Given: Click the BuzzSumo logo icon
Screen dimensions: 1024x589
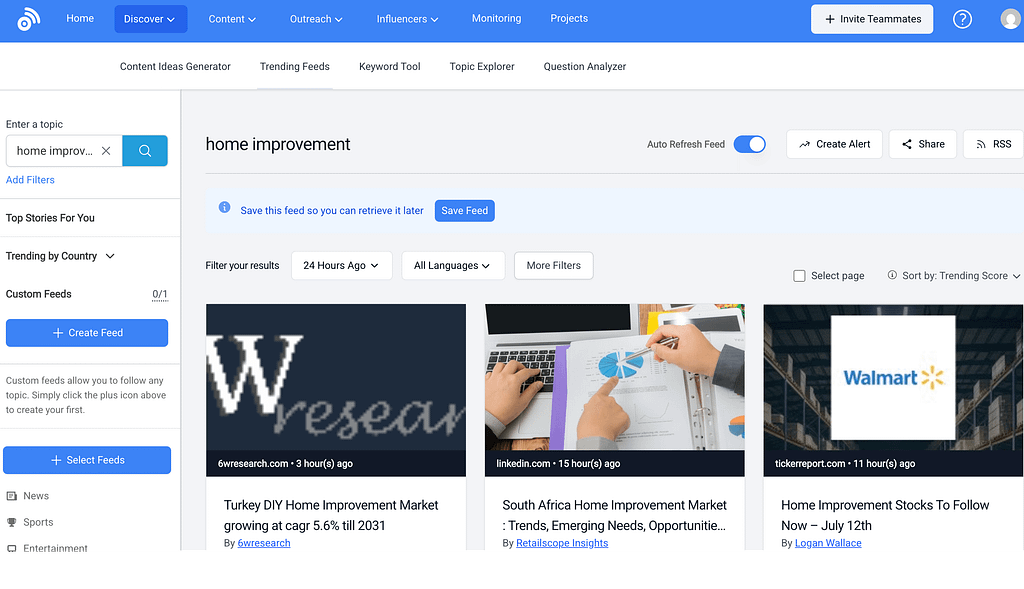Looking at the screenshot, I should pyautogui.click(x=28, y=20).
